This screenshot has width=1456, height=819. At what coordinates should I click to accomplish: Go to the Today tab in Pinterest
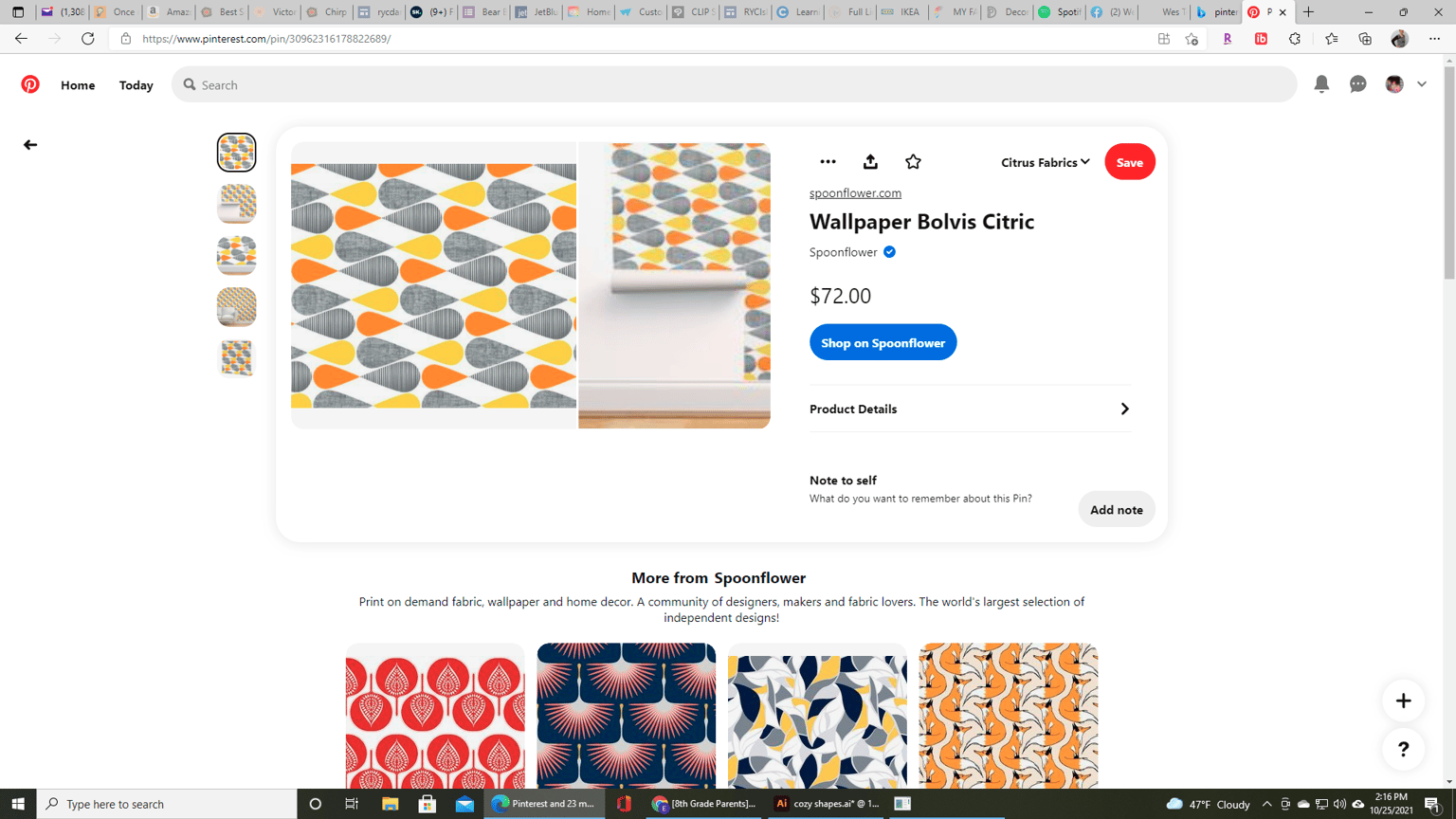pyautogui.click(x=136, y=84)
